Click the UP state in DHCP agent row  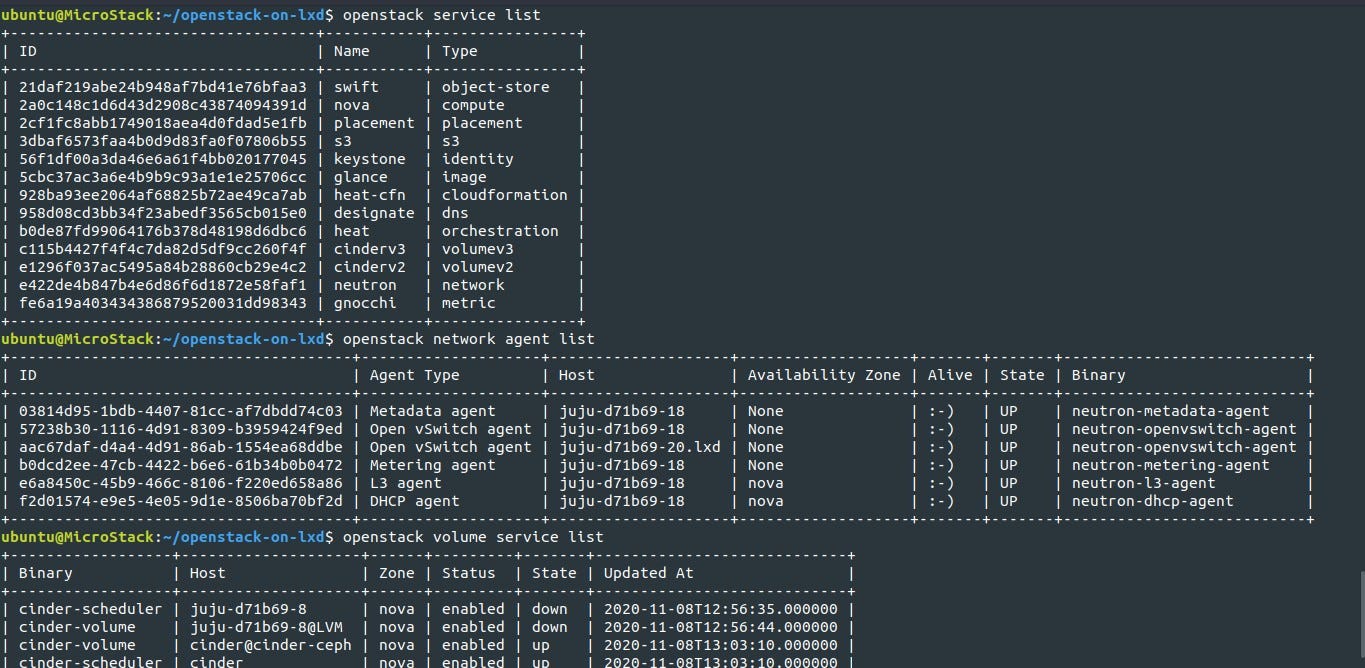pos(1008,501)
